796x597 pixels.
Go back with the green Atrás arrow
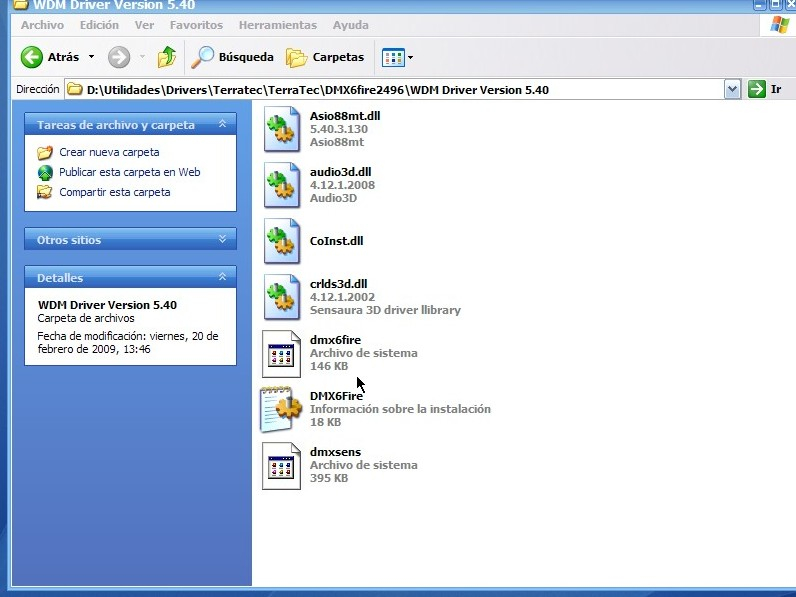[31, 57]
